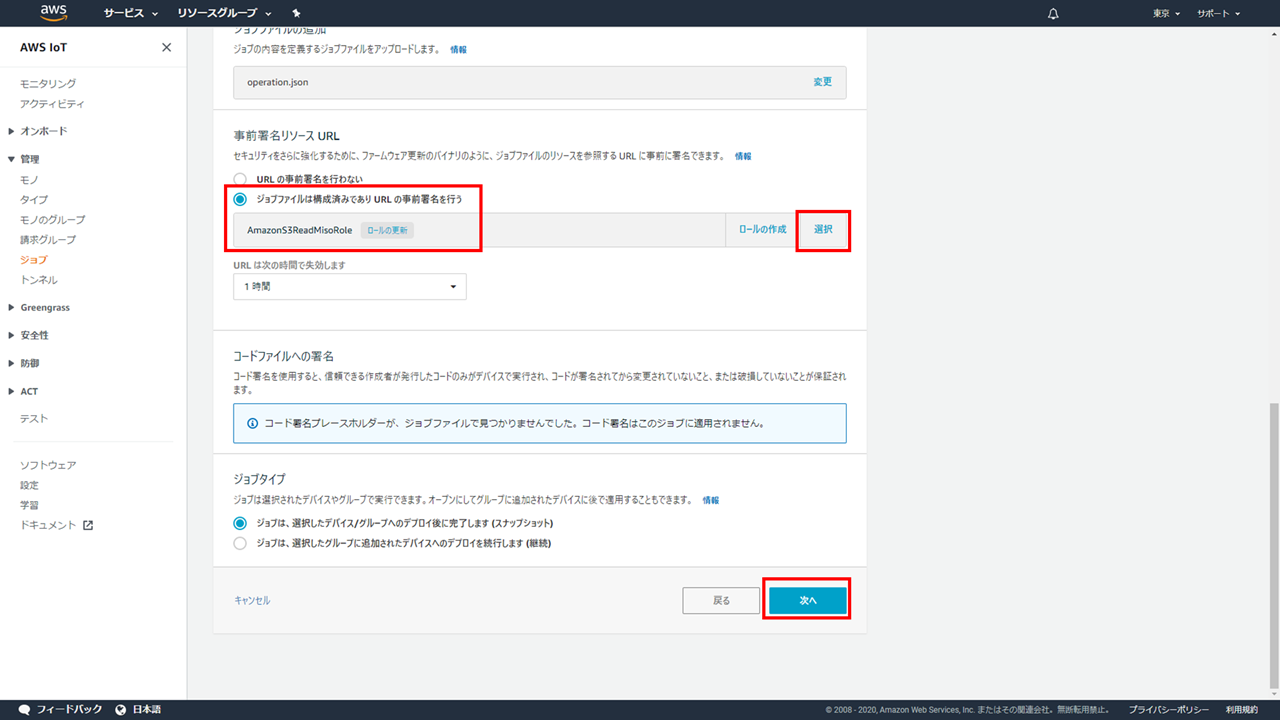Click the ドキュメント external link icon
Viewport: 1280px width, 720px height.
(88, 525)
